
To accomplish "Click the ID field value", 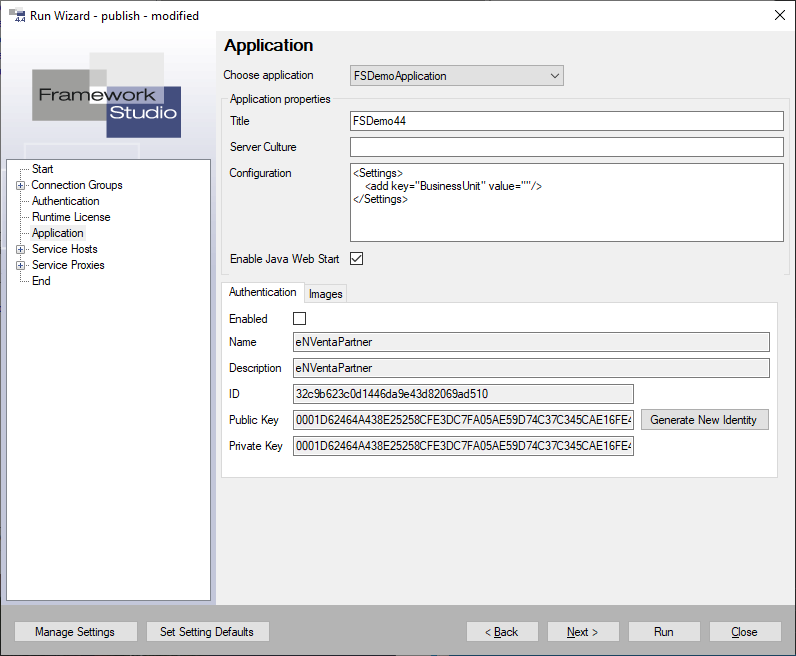I will [x=463, y=393].
